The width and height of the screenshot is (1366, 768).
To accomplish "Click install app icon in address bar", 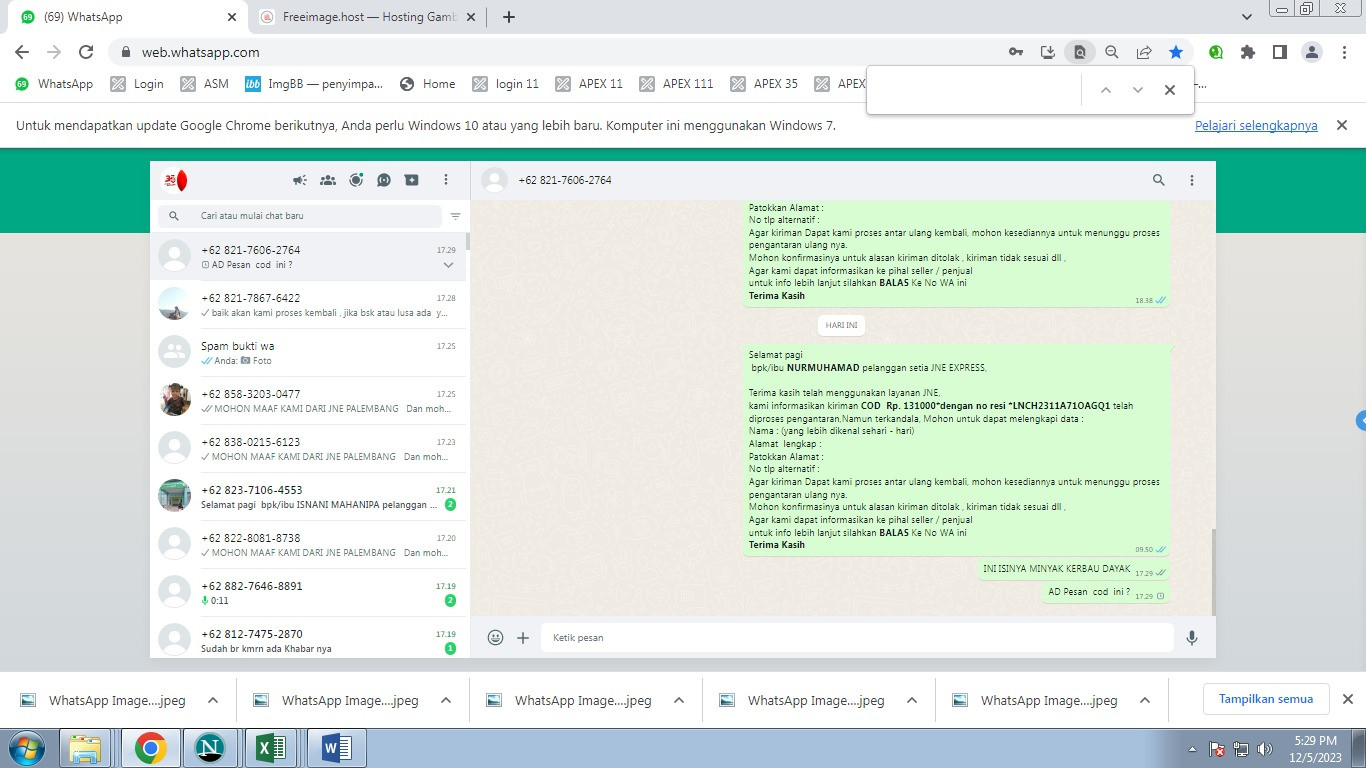I will 1048,52.
